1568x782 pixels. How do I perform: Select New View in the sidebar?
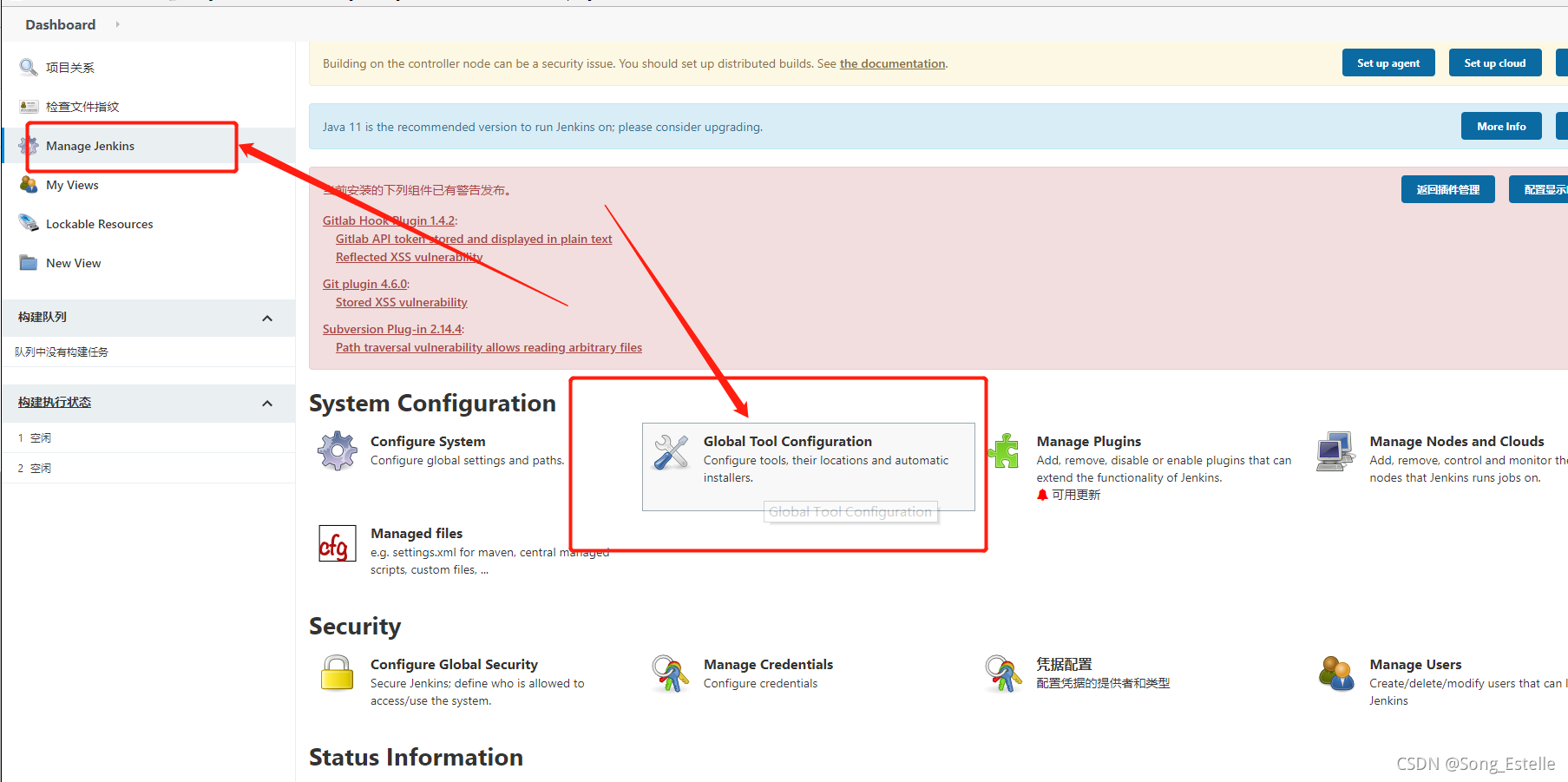point(73,263)
